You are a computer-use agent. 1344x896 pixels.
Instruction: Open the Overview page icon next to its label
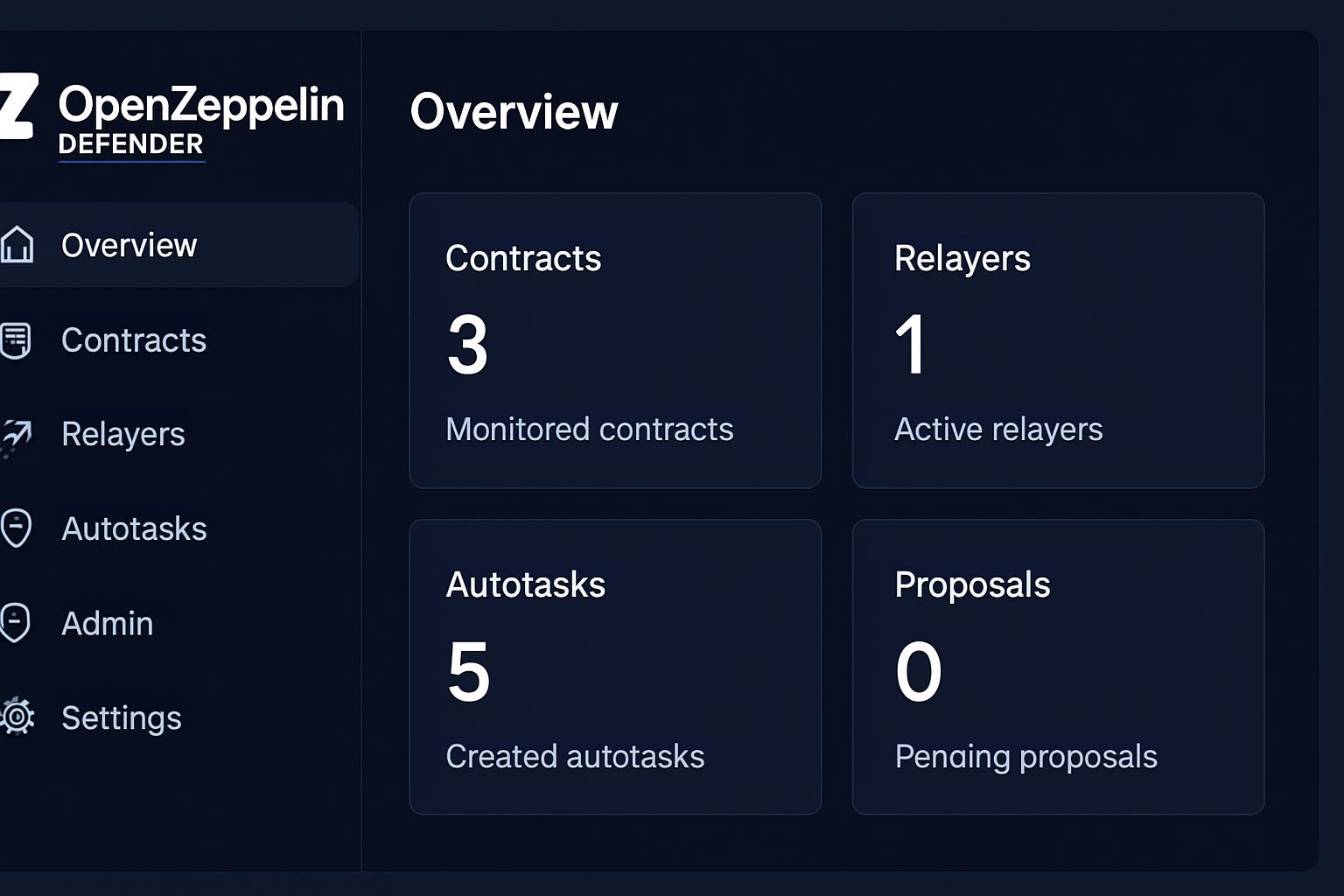tap(17, 245)
